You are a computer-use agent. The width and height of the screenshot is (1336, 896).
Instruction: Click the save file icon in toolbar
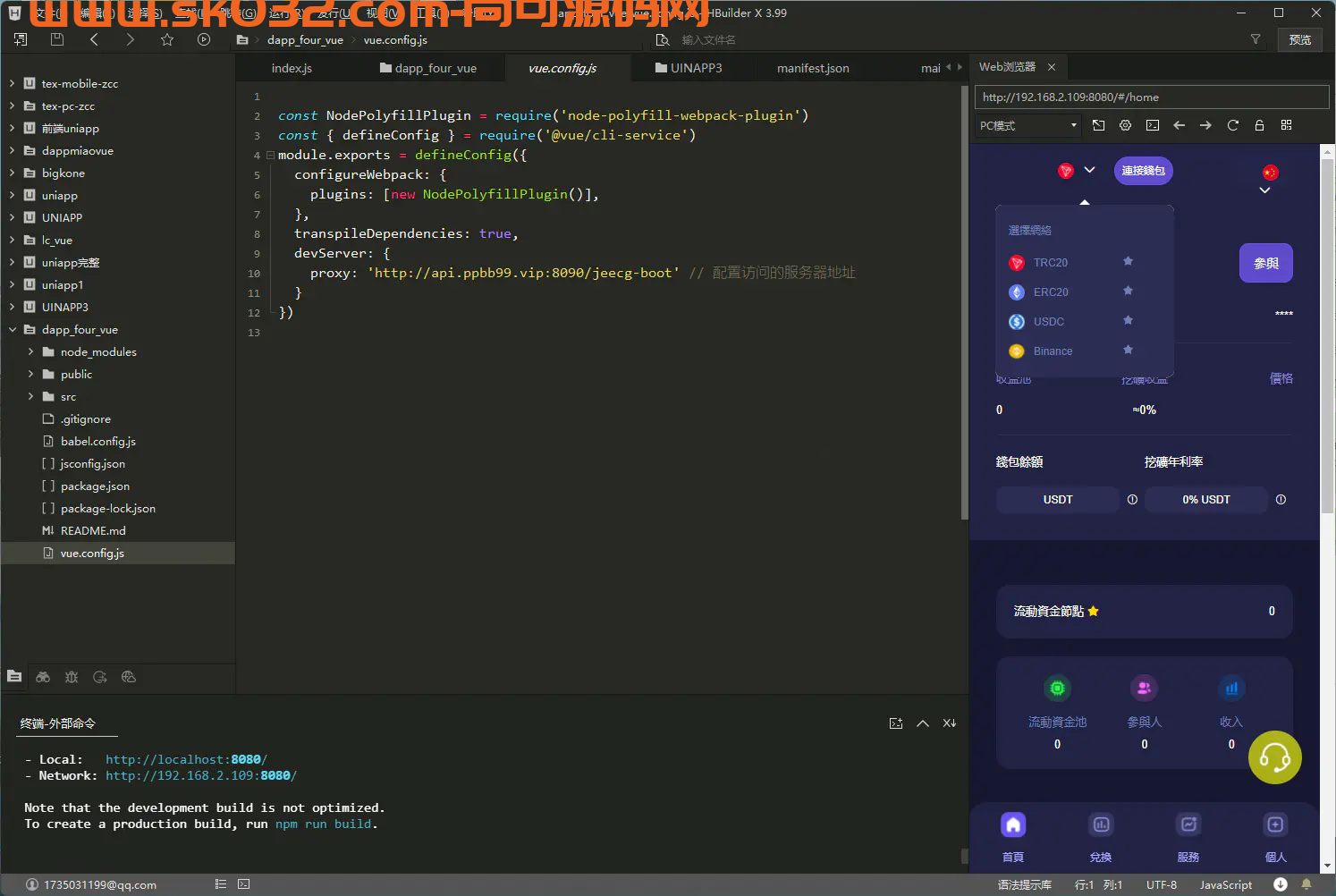(x=57, y=39)
